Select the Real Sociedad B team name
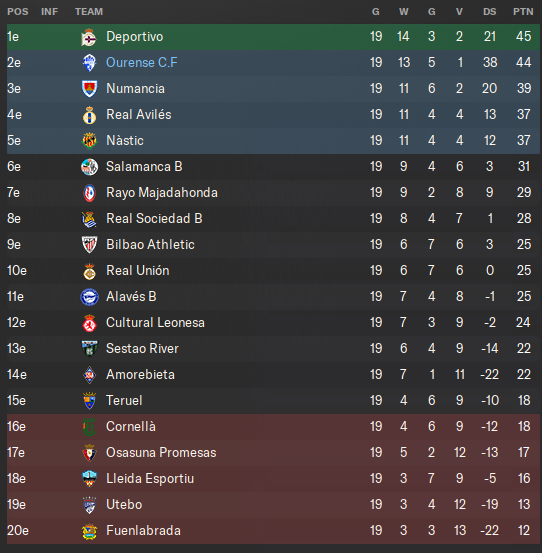Viewport: 542px width, 553px height. (154, 219)
